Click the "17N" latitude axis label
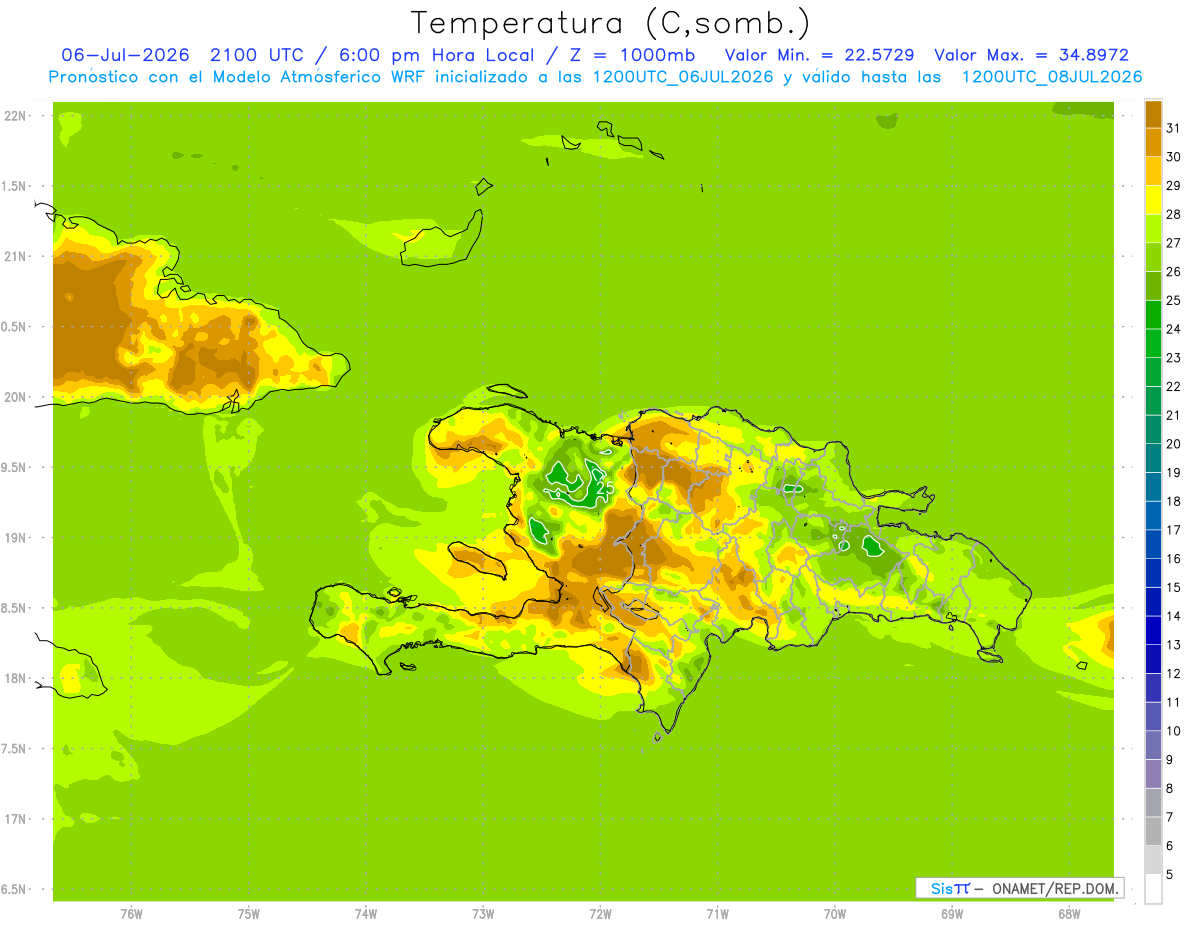 17,819
